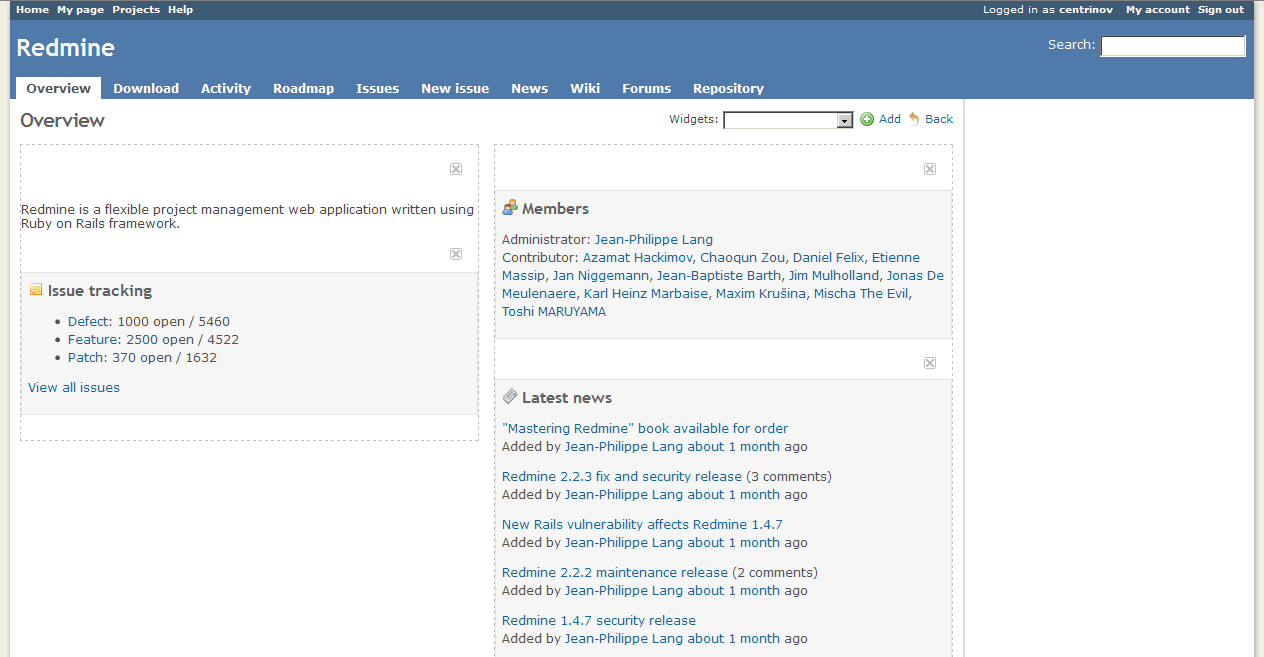Screen dimensions: 1264x657
Task: Open the Defect tracker link
Action: click(x=90, y=322)
